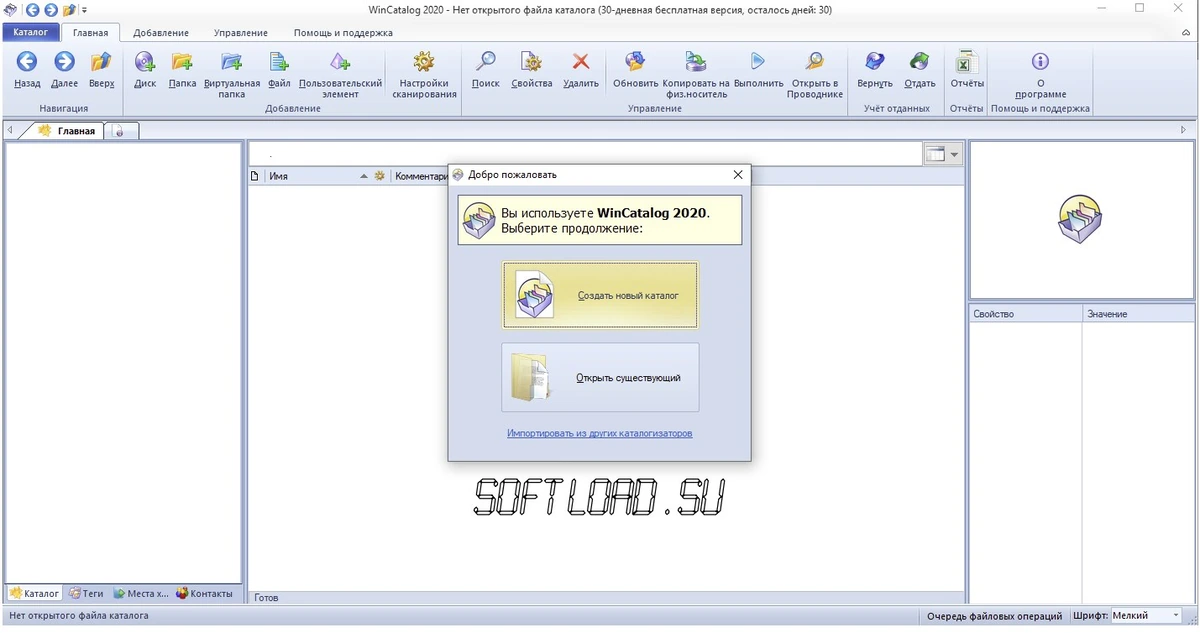
Task: Switch to the Теги bottom panel tab
Action: (x=86, y=593)
